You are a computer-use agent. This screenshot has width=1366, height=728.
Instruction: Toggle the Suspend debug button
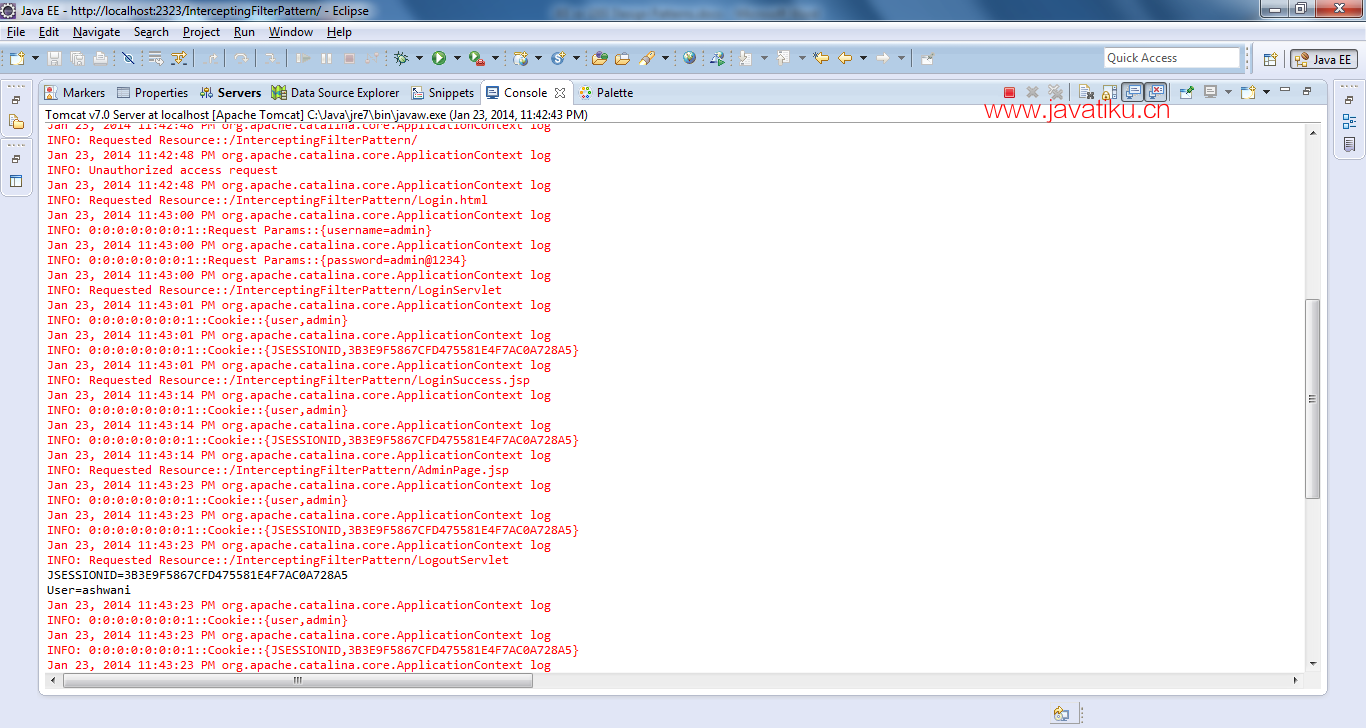[326, 58]
